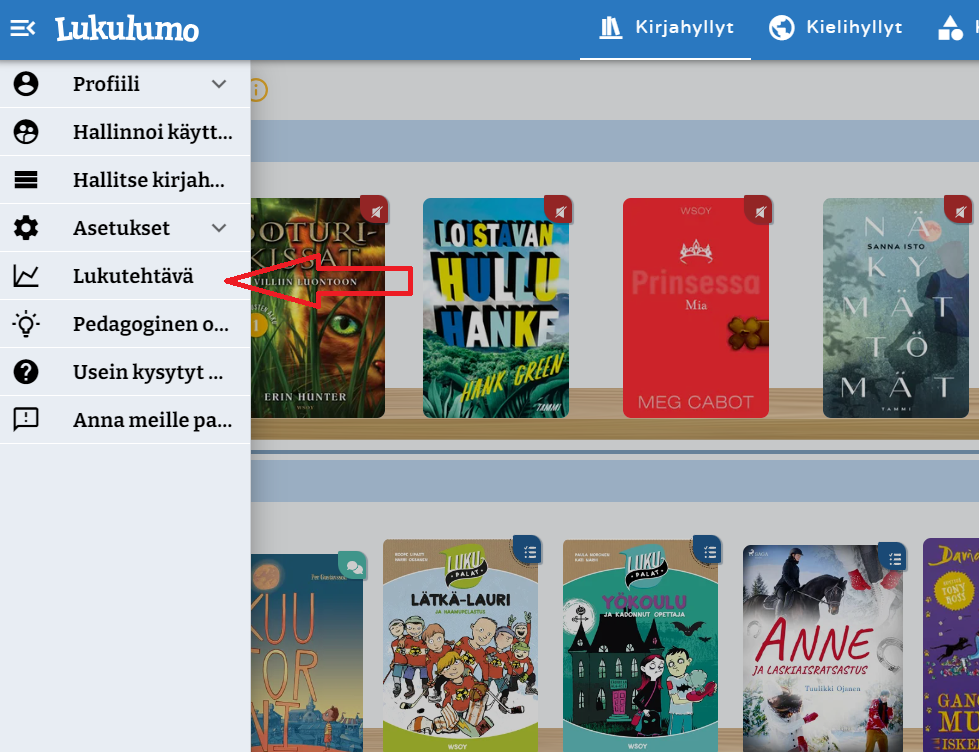Expand the Asetukset chevron
This screenshot has width=979, height=752.
219,228
